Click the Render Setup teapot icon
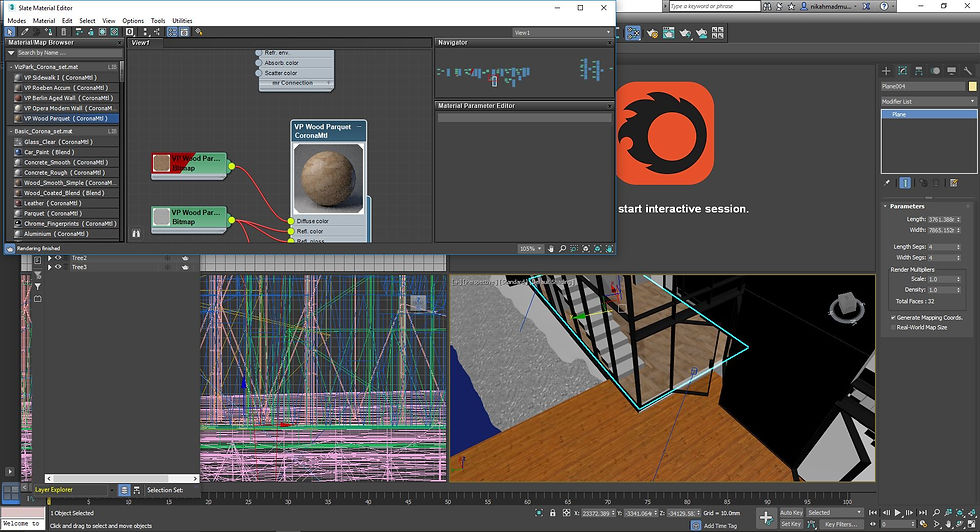The height and width of the screenshot is (532, 980). tap(652, 33)
